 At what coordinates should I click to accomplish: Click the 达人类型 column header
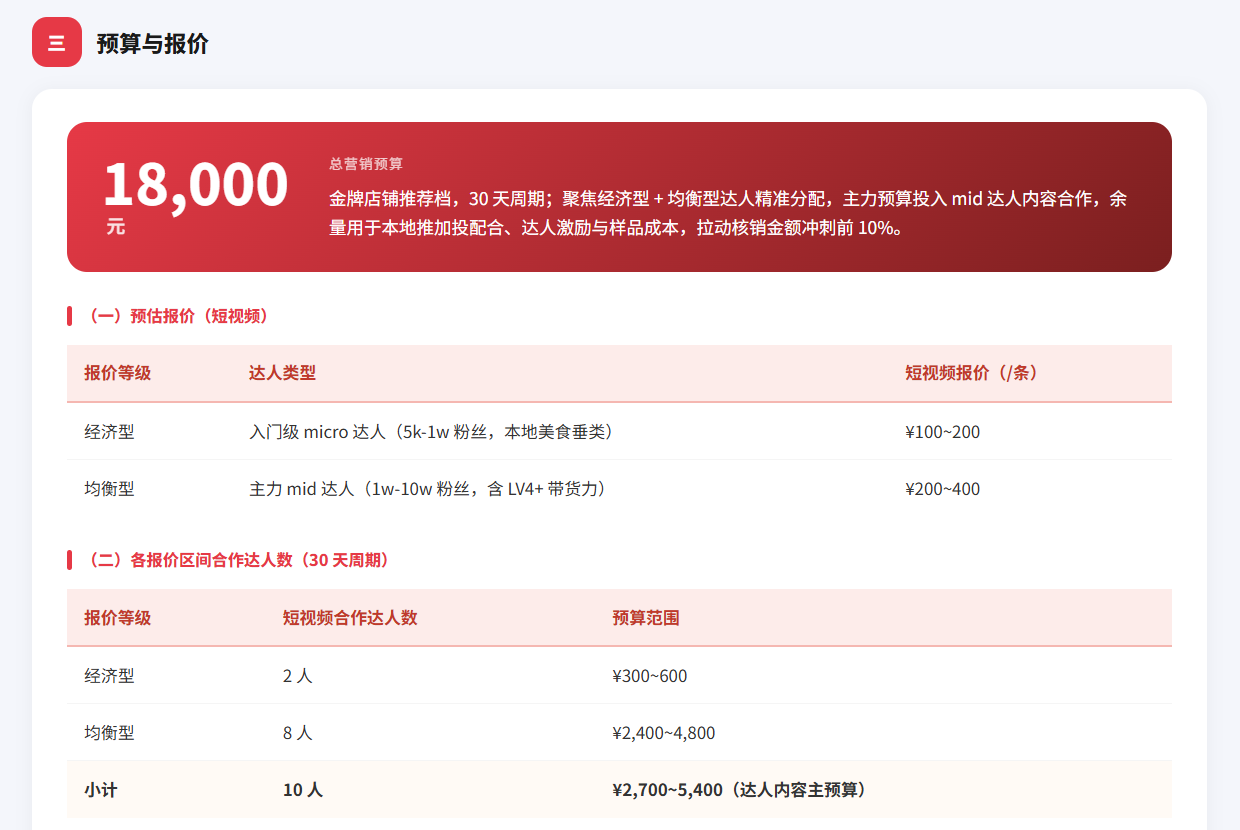tap(282, 373)
